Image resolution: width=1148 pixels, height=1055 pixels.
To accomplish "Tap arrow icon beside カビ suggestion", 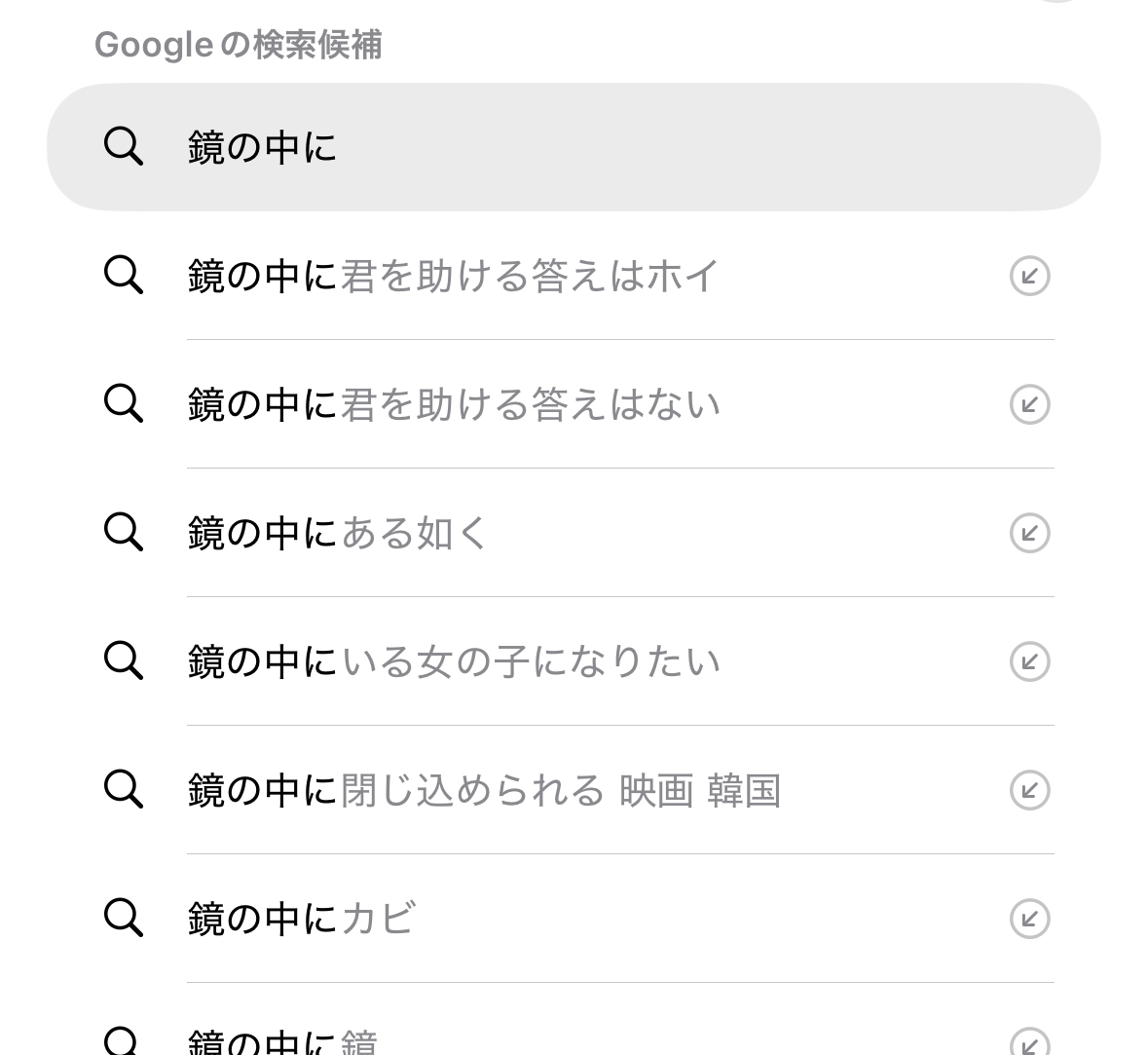I will (x=1029, y=919).
